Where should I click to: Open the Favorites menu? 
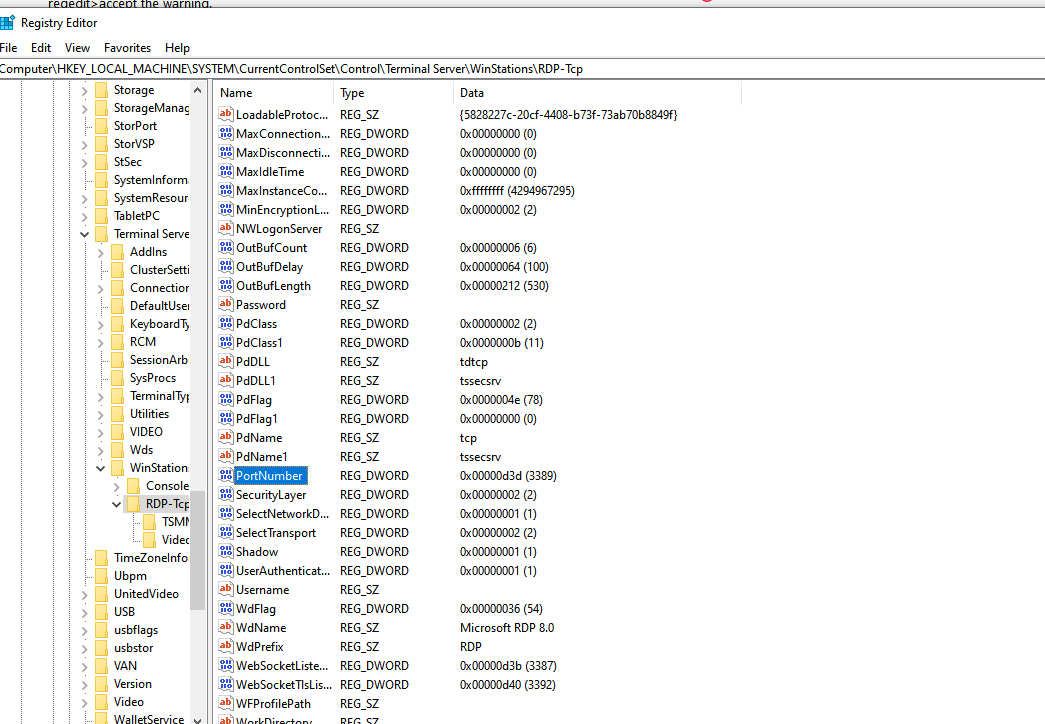pyautogui.click(x=127, y=47)
